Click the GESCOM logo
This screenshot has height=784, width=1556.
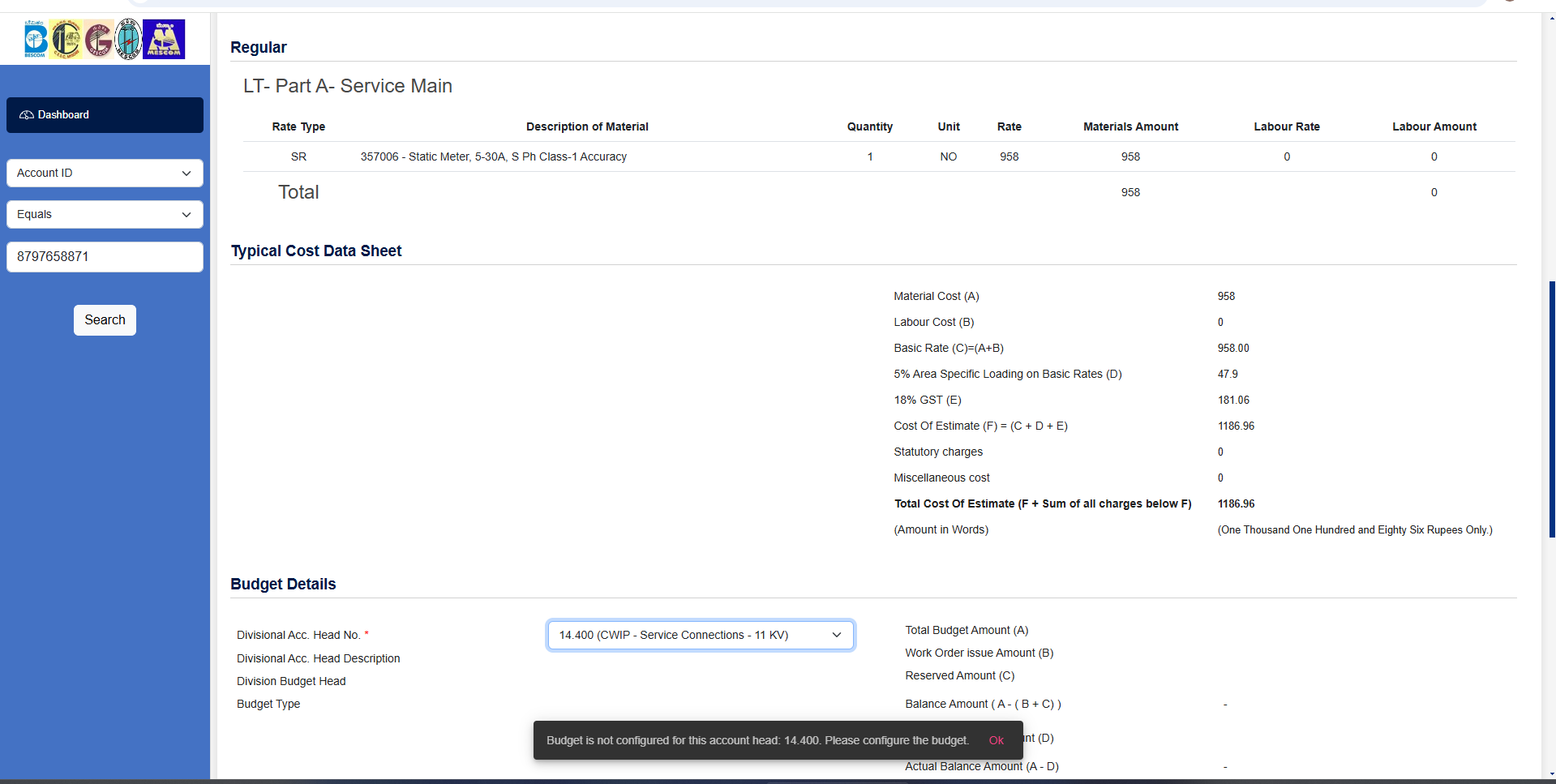click(x=98, y=40)
